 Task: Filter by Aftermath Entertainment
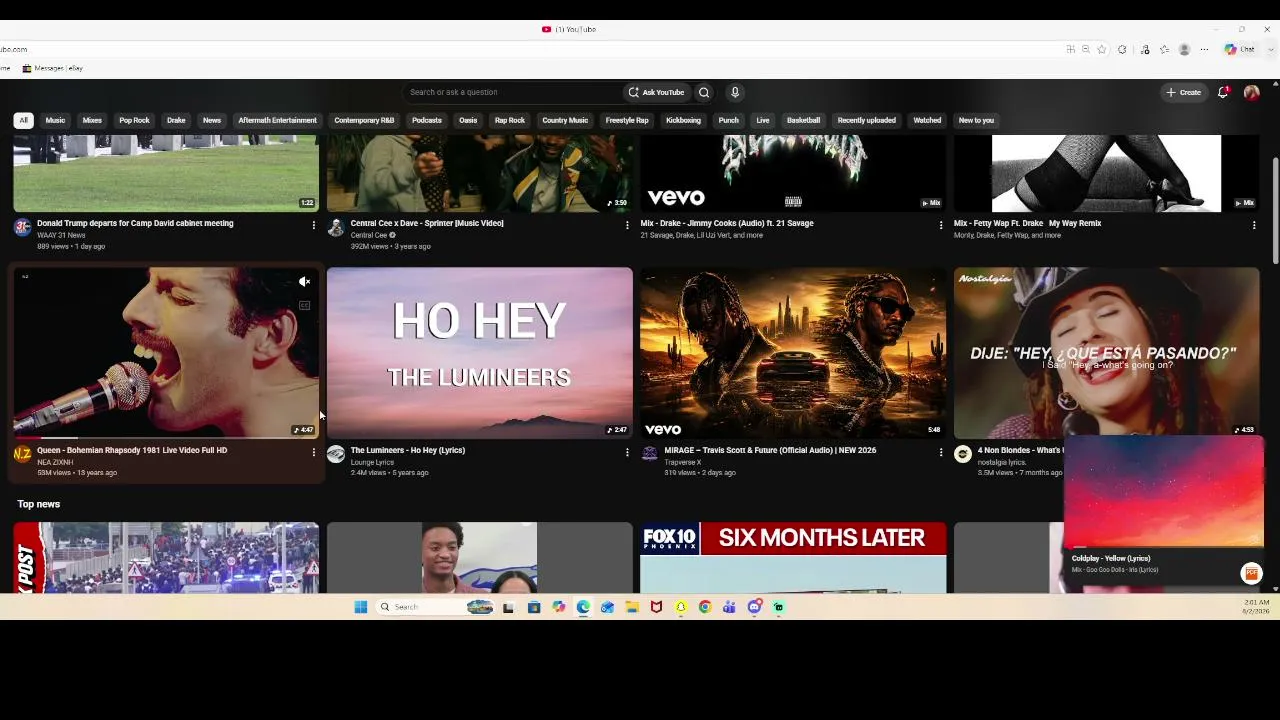(x=277, y=120)
